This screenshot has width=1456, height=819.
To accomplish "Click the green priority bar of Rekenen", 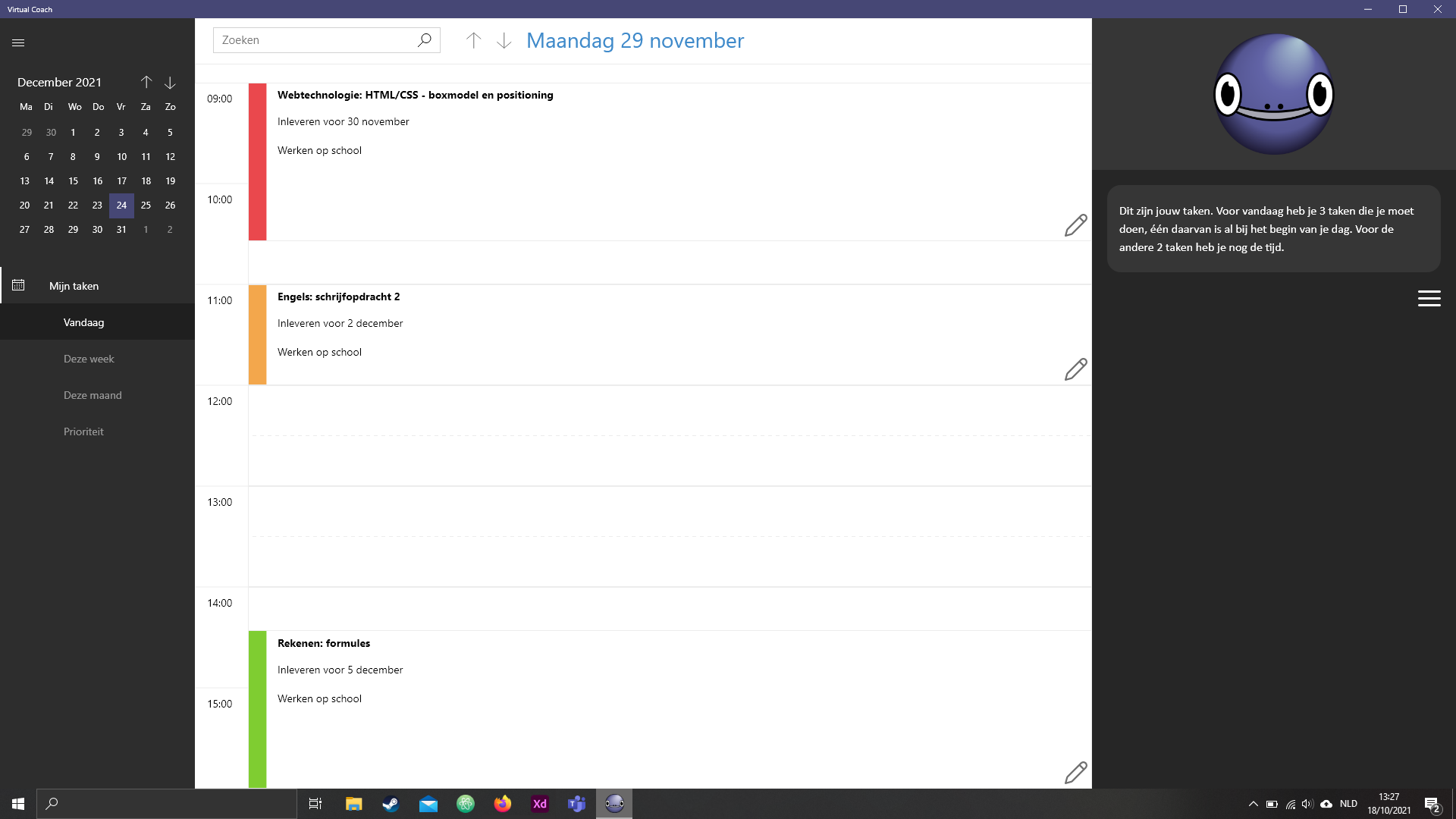I will [x=257, y=709].
